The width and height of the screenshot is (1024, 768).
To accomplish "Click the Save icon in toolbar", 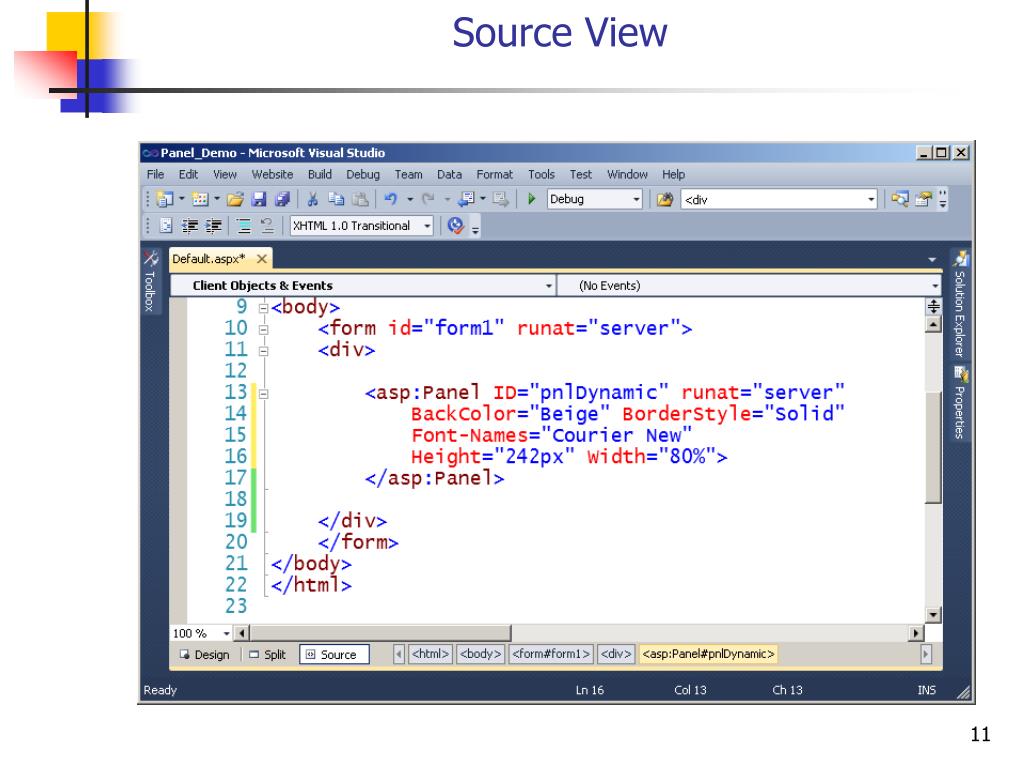I will point(259,199).
